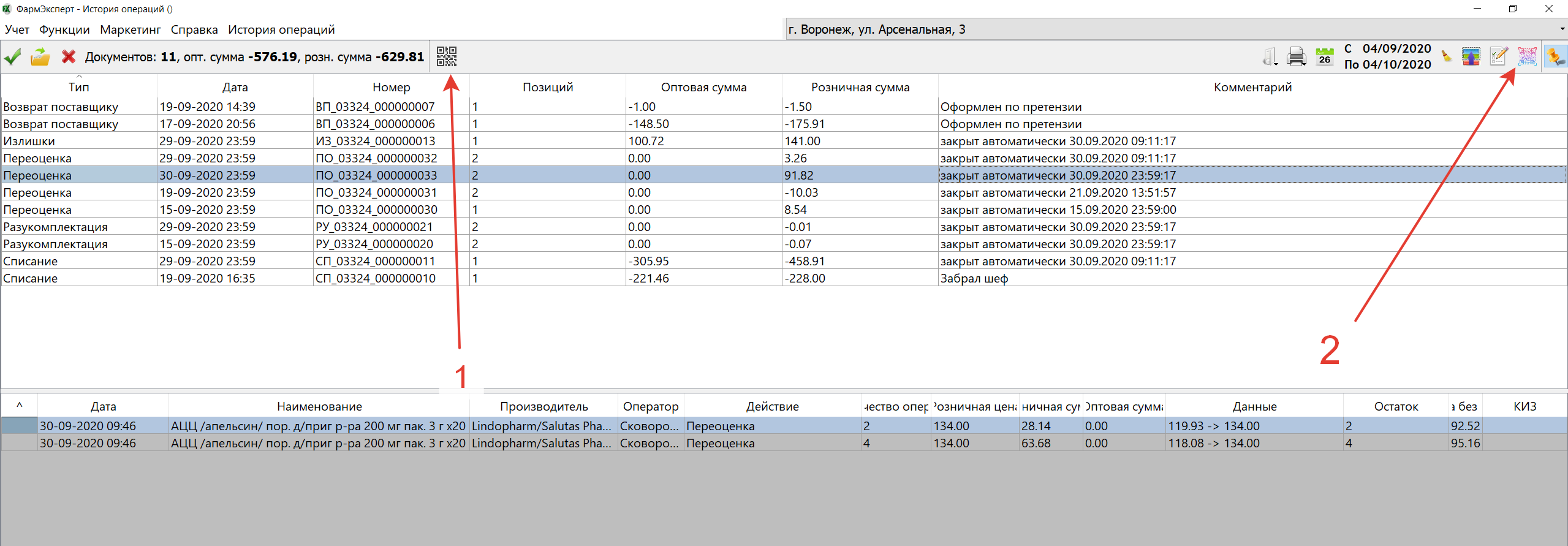Click the red X delete icon
This screenshot has height=546, width=1568.
click(x=69, y=57)
